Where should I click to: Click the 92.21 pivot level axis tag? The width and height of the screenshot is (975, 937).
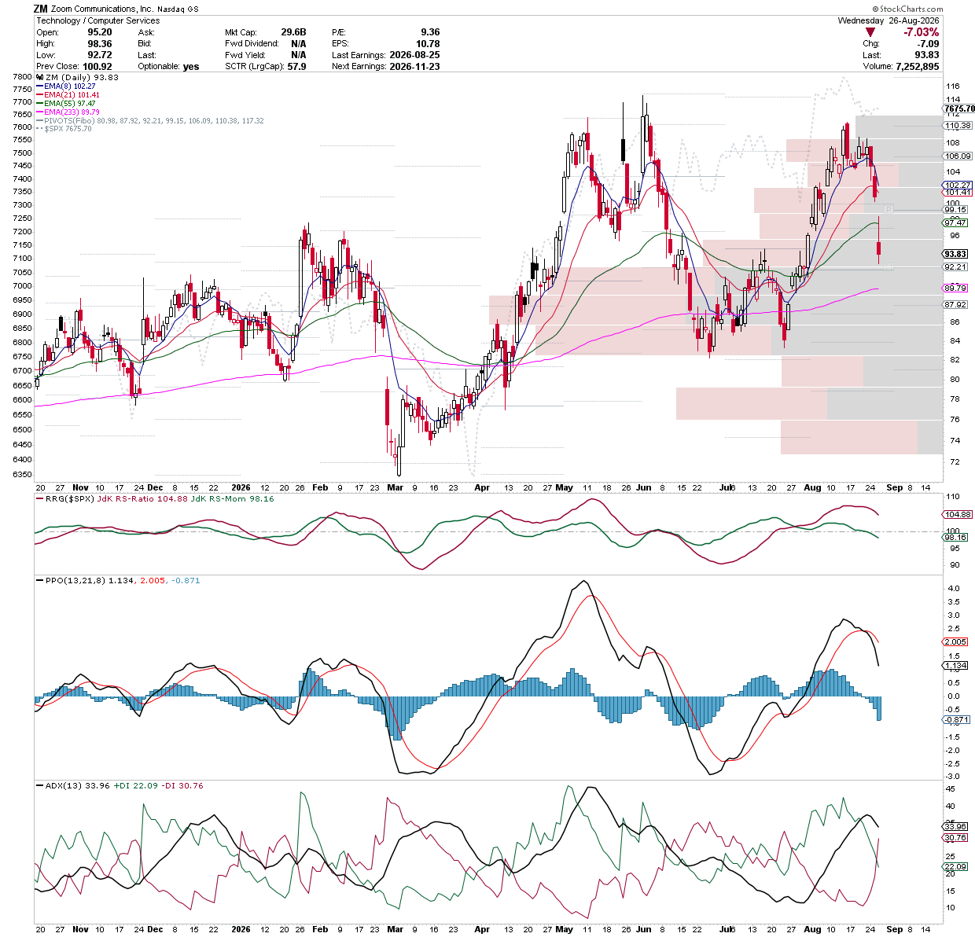[956, 267]
